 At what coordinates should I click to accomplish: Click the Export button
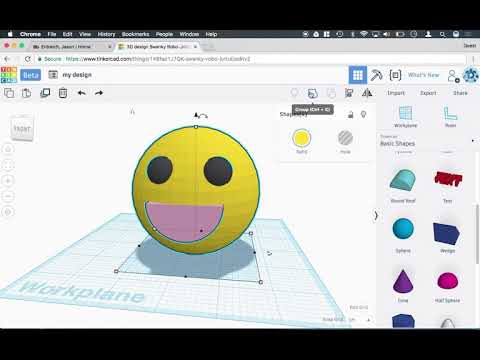pos(428,93)
